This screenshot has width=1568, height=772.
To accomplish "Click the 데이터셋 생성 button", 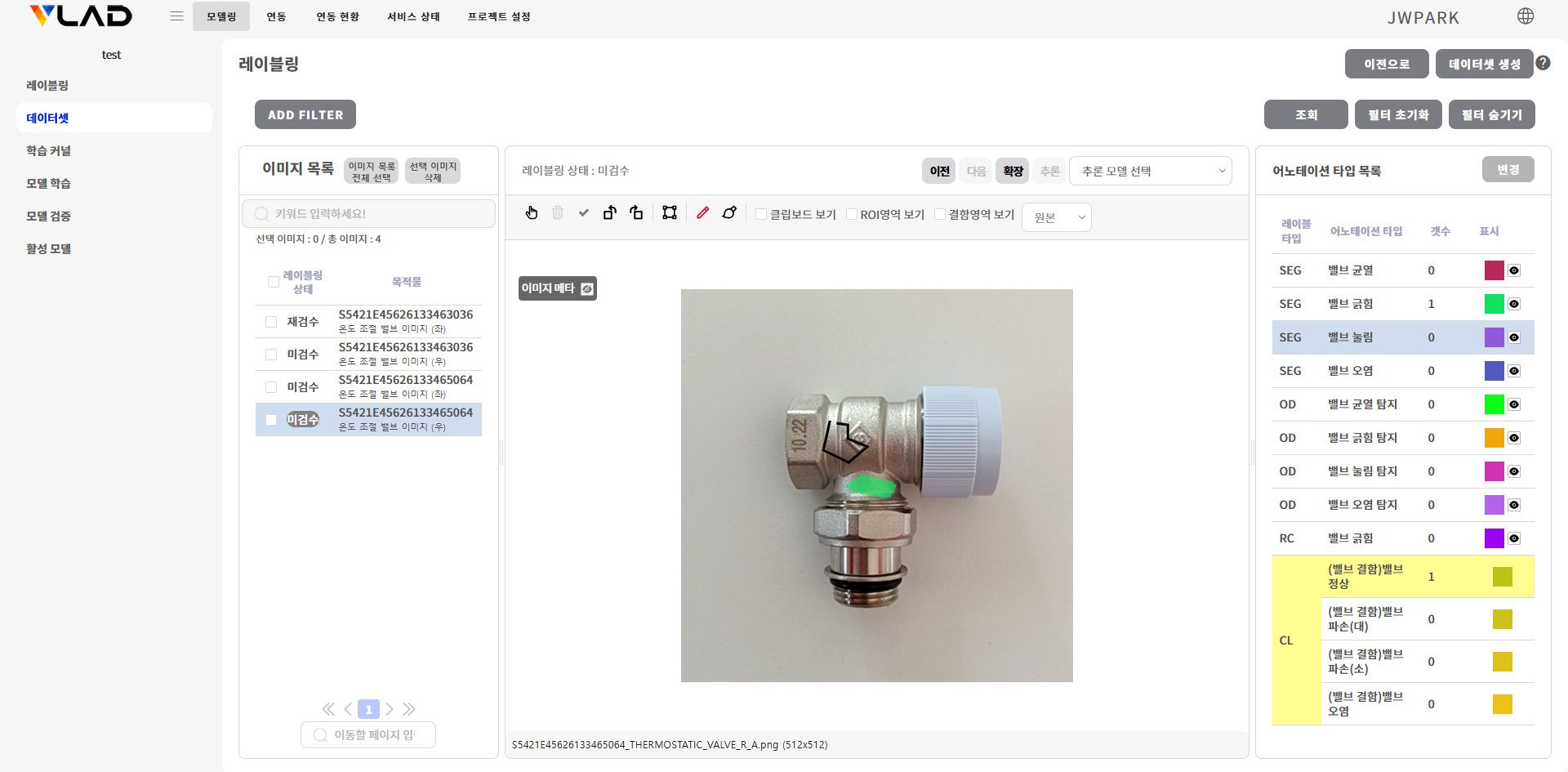I will 1484,64.
